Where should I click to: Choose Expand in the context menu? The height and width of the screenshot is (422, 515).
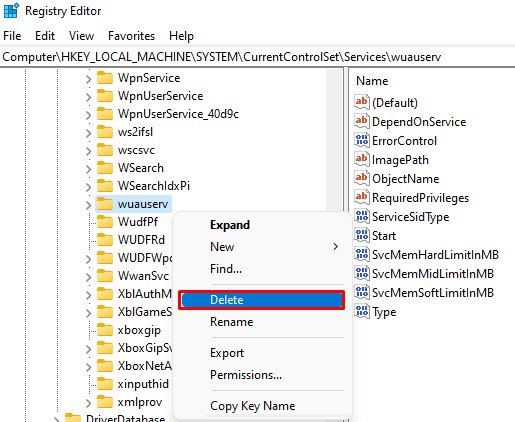pos(230,225)
